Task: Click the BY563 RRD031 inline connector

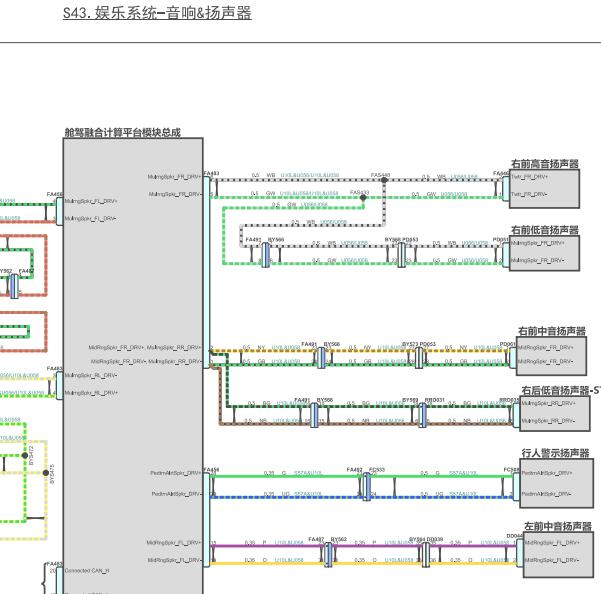Action: point(422,415)
